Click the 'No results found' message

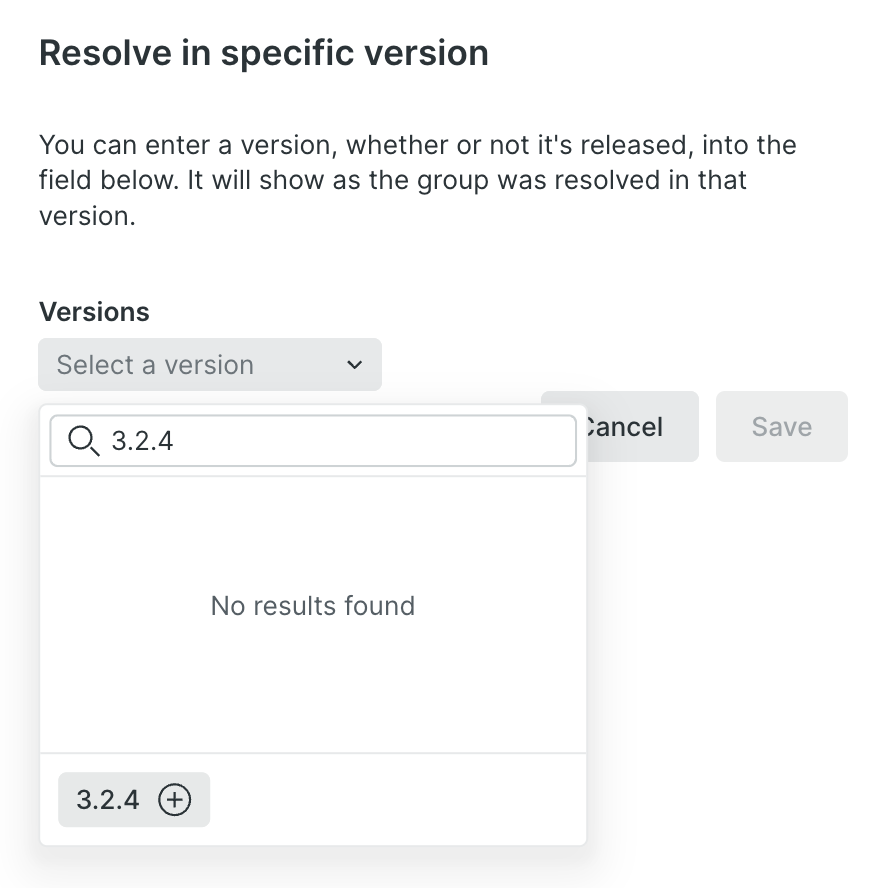tap(312, 606)
